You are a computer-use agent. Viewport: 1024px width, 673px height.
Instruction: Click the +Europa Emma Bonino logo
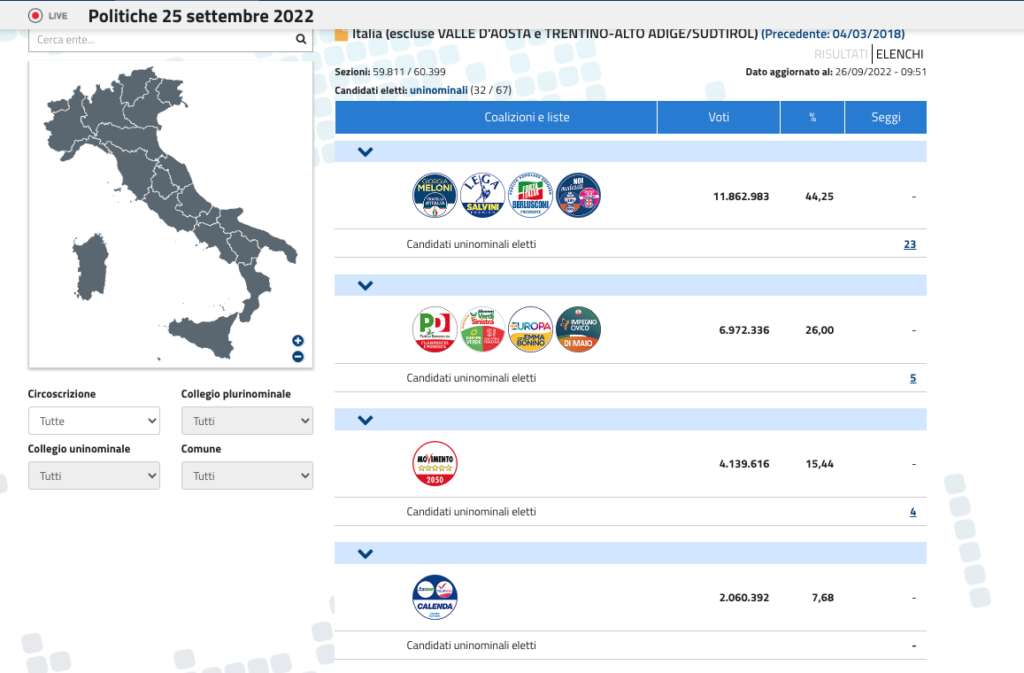tap(530, 329)
